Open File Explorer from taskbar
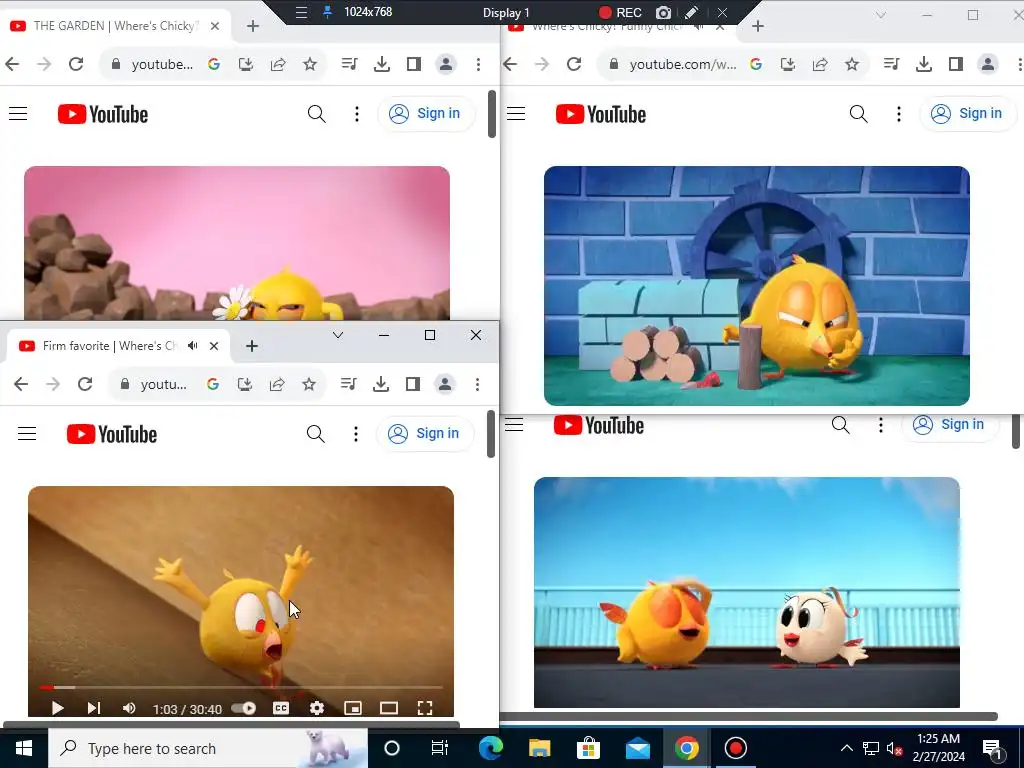Screen dimensions: 1024x768 tap(539, 748)
